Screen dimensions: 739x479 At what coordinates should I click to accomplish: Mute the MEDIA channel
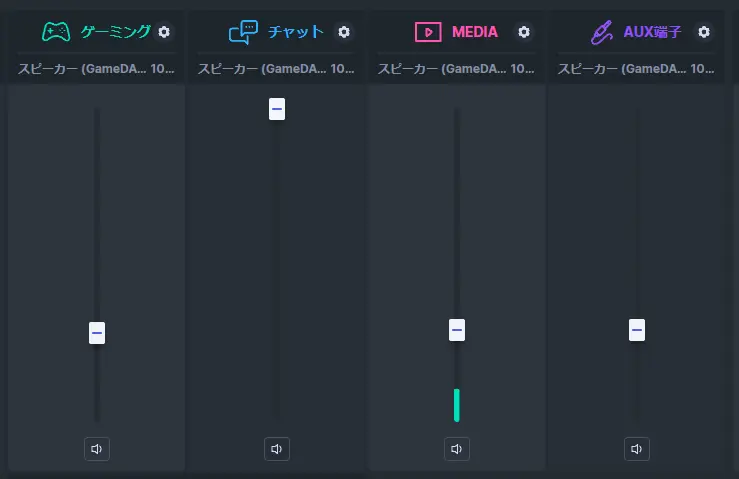[x=457, y=449]
